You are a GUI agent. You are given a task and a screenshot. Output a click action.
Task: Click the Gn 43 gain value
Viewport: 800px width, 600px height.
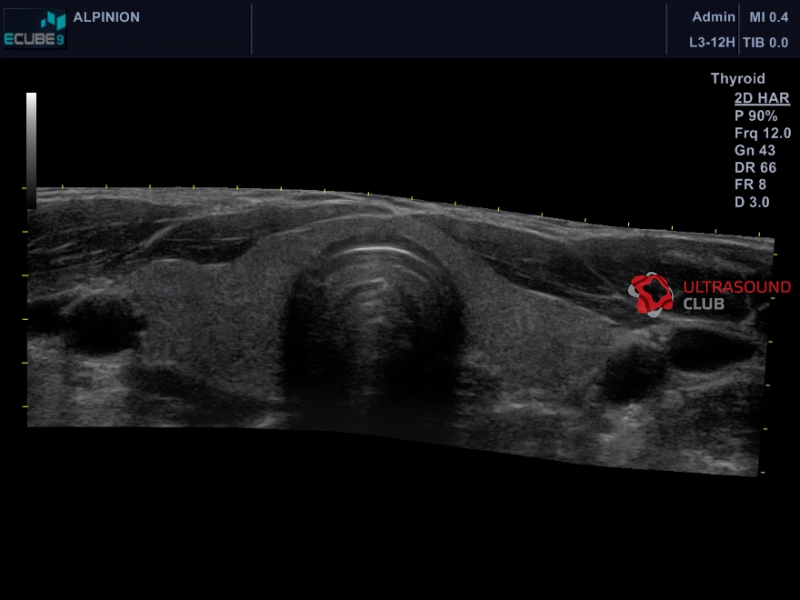pyautogui.click(x=755, y=151)
